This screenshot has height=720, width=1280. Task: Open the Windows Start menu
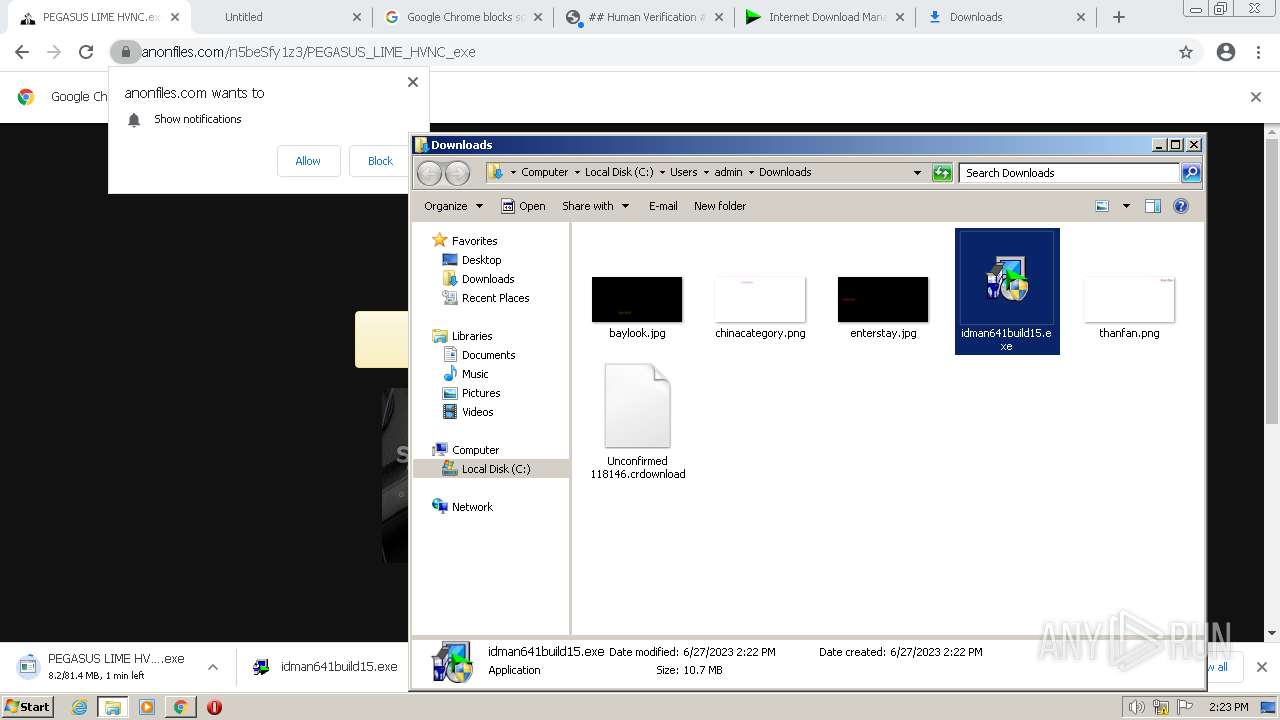28,707
